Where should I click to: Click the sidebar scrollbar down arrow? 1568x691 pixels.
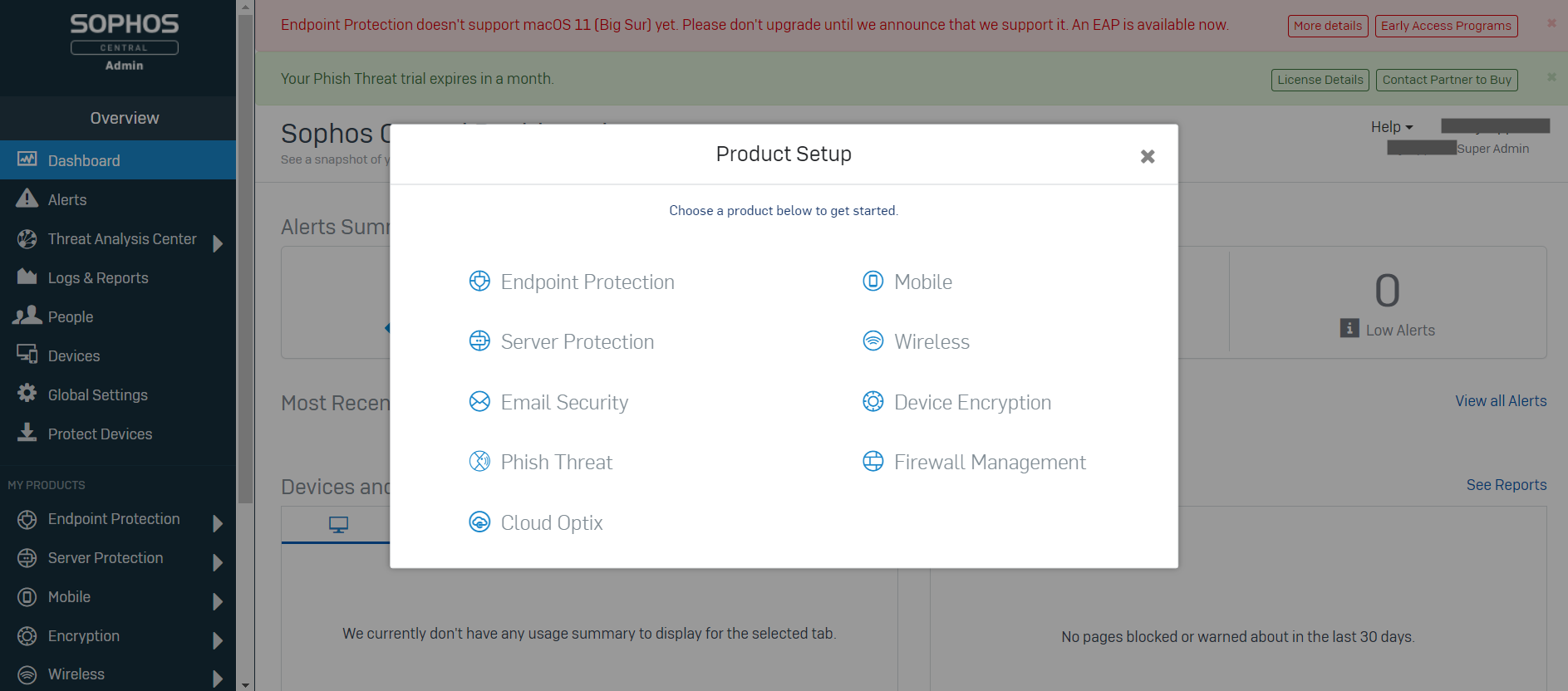click(x=245, y=685)
